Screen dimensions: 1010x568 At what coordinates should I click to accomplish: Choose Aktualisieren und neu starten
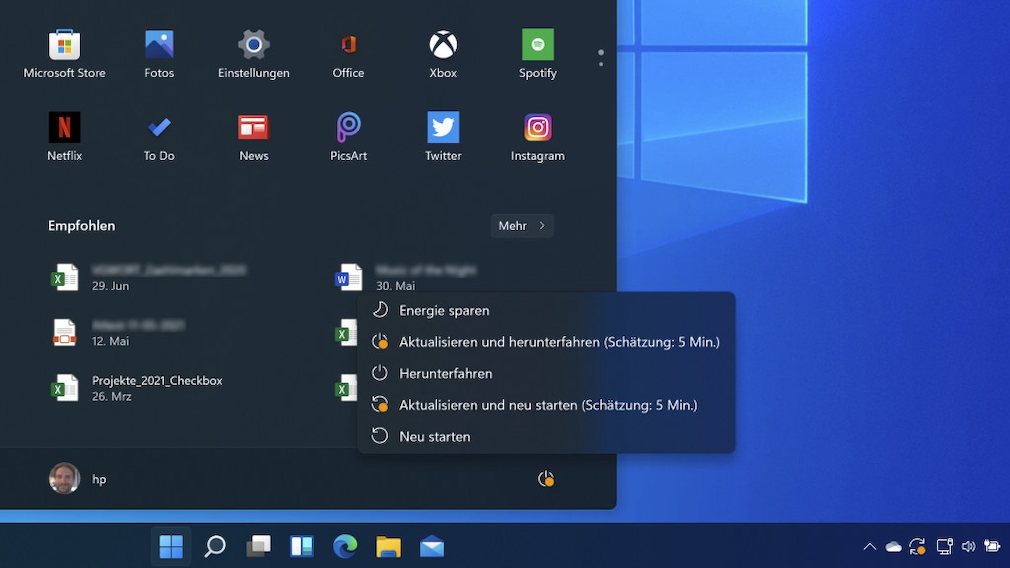coord(547,405)
